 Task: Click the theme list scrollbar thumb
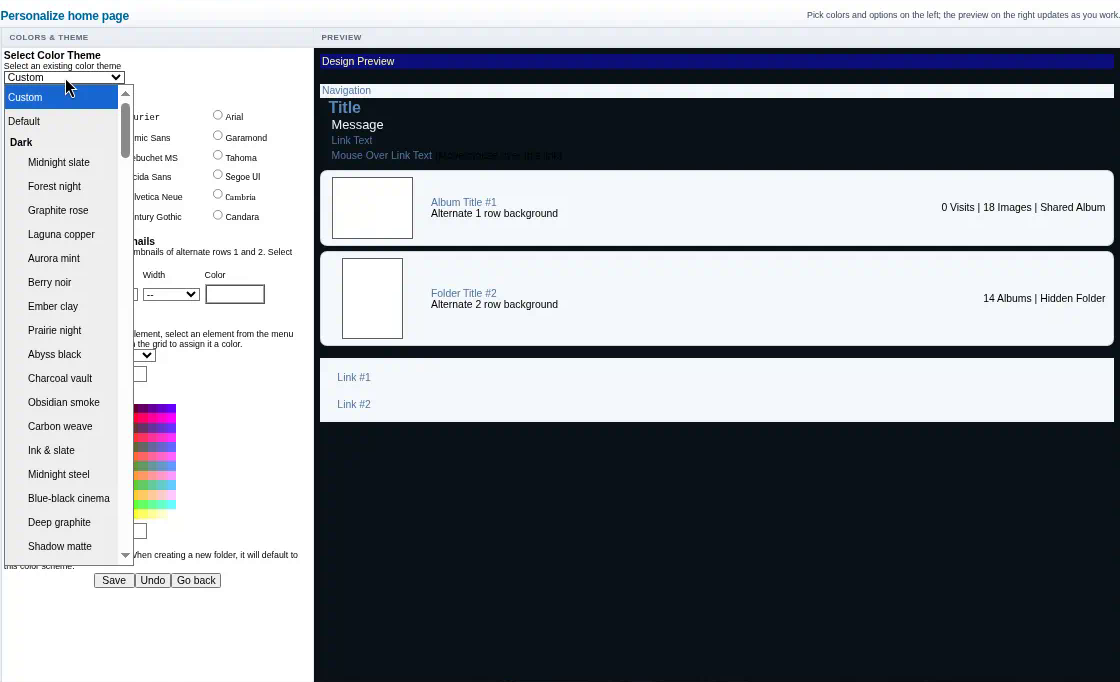pyautogui.click(x=126, y=131)
